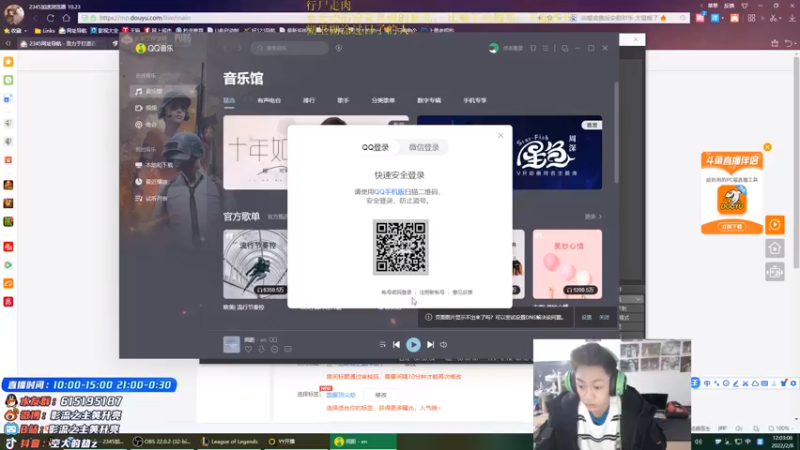Choose account password login link
Viewport: 800px width, 450px height.
[x=396, y=292]
